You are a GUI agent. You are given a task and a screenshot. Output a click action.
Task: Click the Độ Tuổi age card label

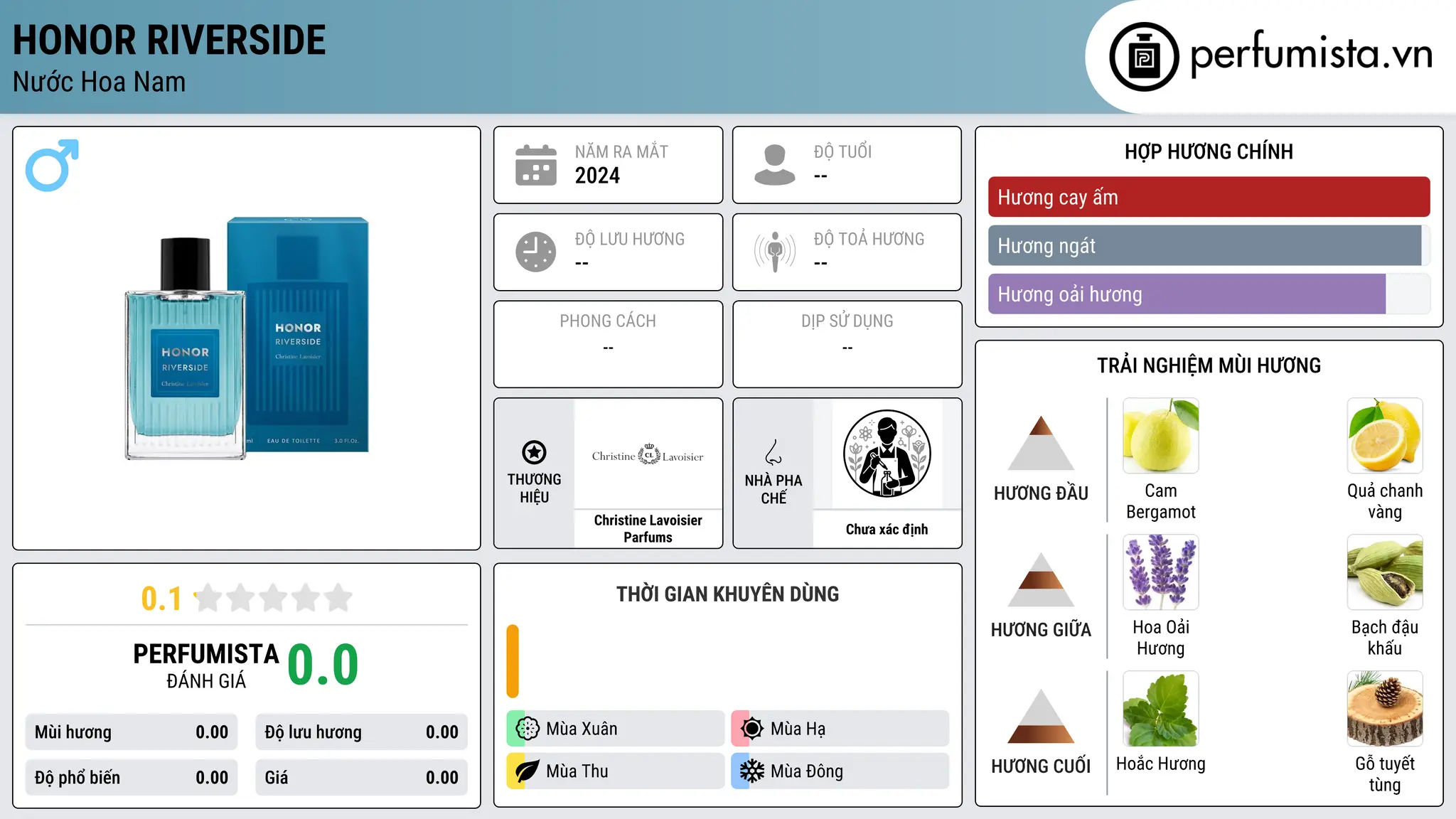(842, 151)
